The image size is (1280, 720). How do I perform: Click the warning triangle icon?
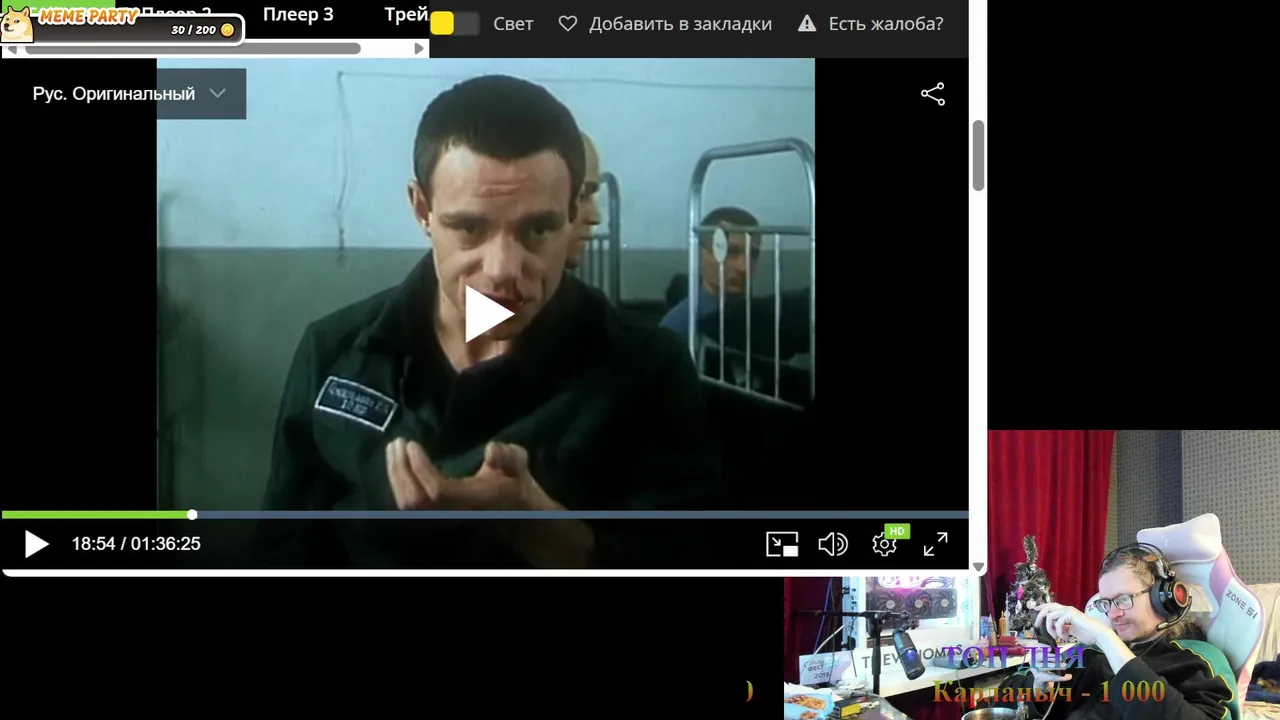pos(807,23)
